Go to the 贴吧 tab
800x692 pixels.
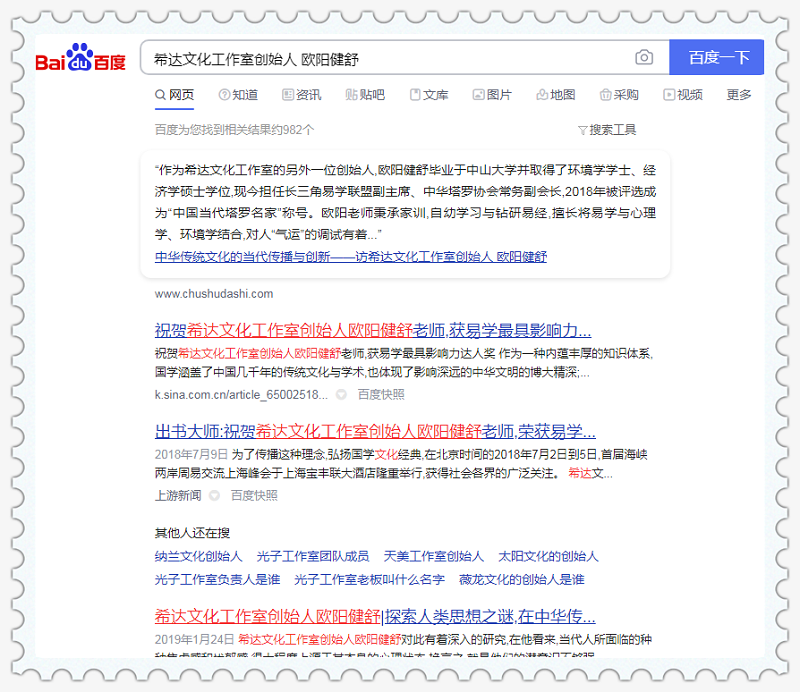click(365, 95)
